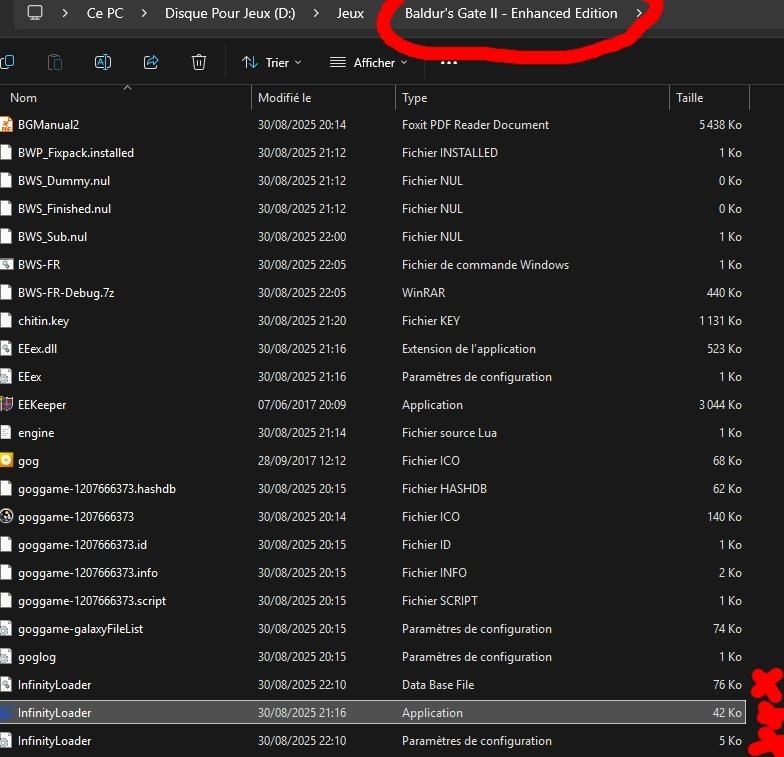
Task: Click the Baldur's Gate II - Enhanced Edition breadcrumb
Action: tap(511, 14)
